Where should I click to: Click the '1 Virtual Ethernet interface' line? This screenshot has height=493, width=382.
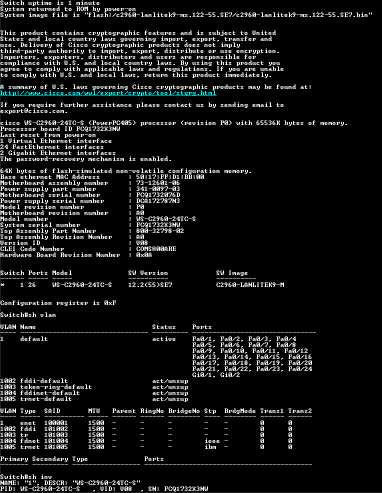coord(56,141)
